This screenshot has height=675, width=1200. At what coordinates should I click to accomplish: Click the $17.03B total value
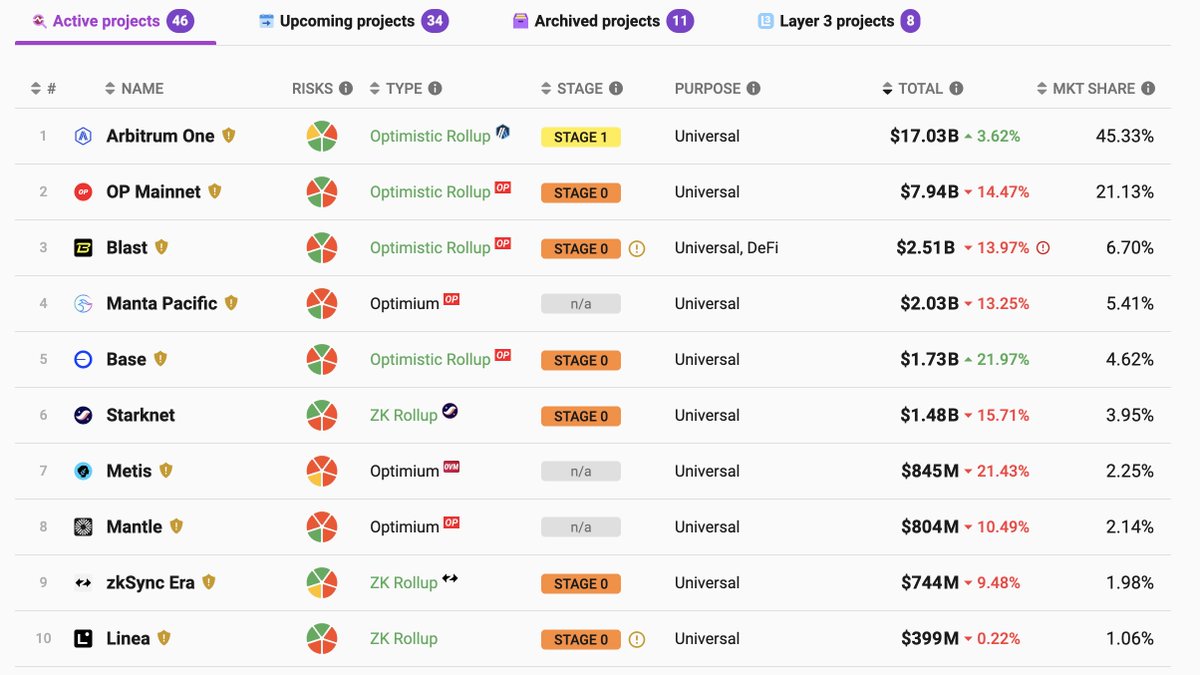coord(924,136)
